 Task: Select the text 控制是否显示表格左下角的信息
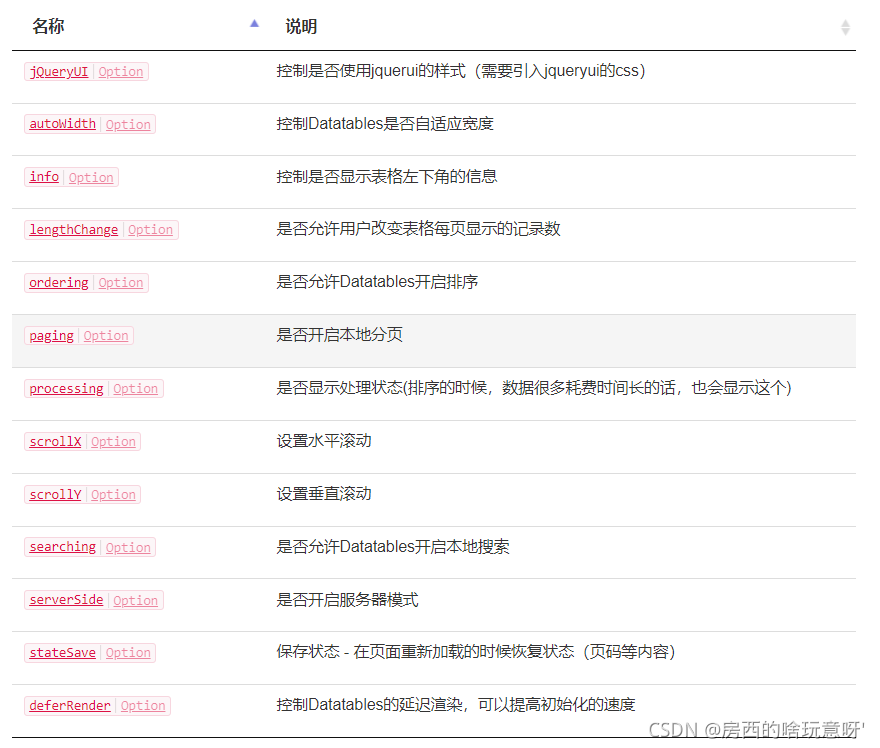387,176
